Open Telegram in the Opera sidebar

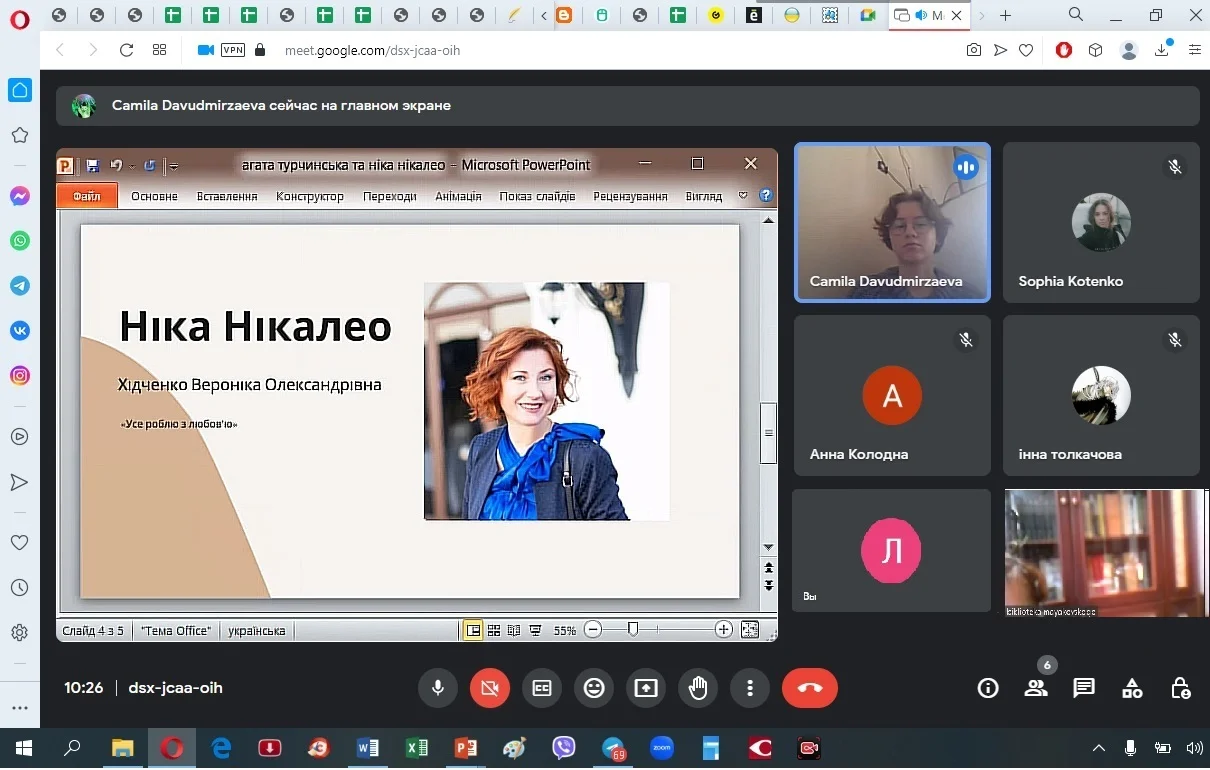coord(19,286)
